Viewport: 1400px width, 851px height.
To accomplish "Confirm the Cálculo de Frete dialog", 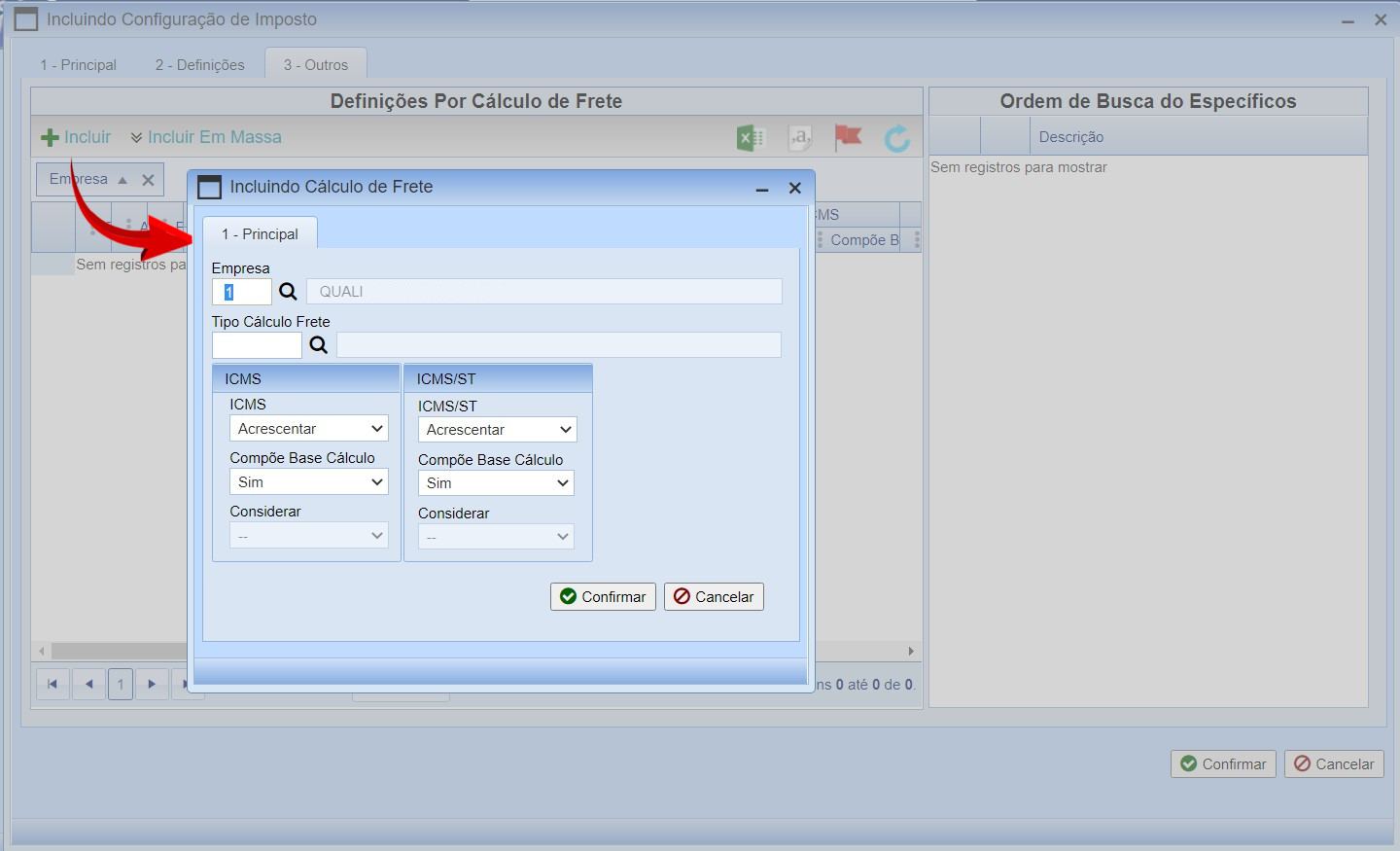I will coord(603,597).
